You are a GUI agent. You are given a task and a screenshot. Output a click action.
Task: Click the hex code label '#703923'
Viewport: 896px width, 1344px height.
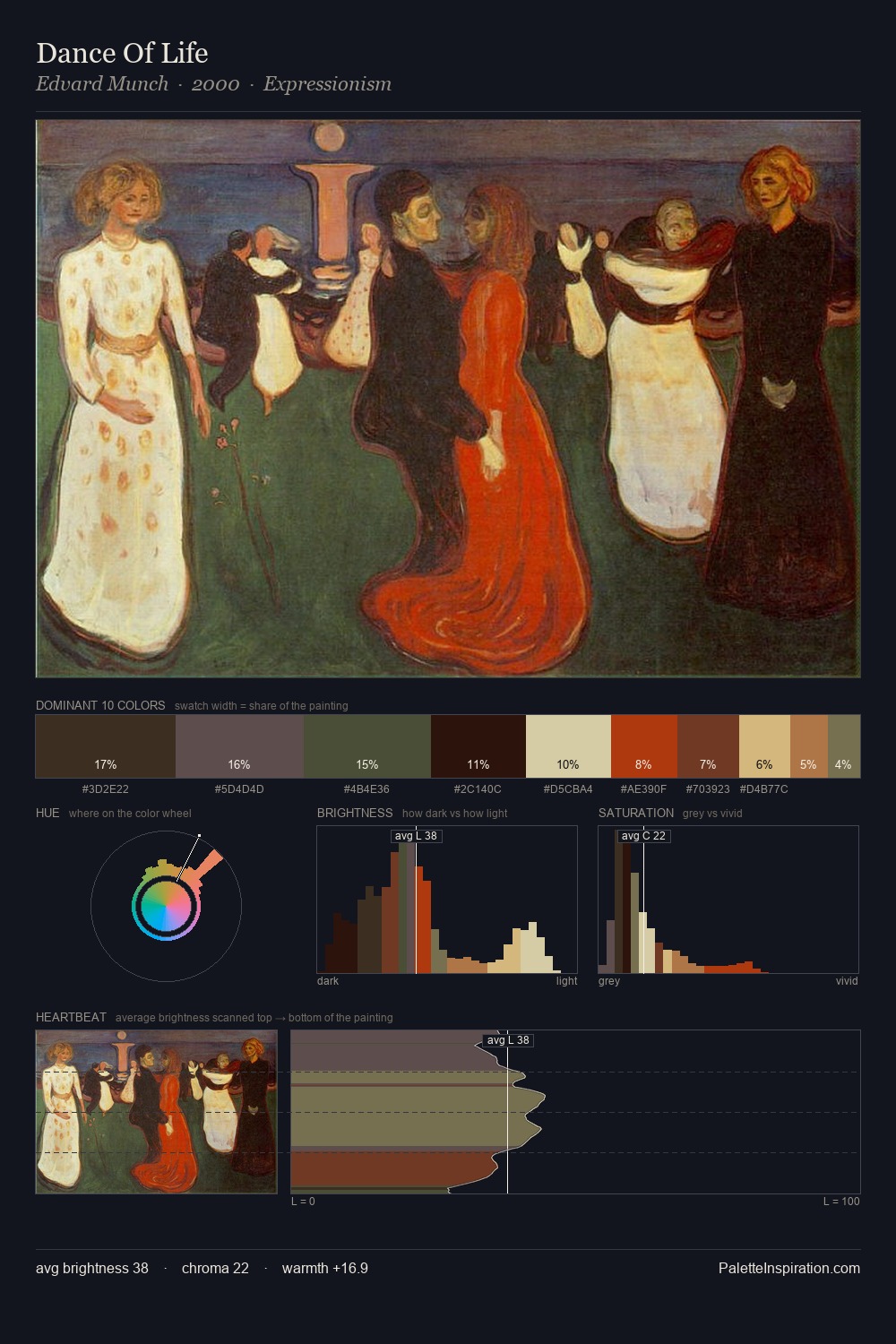[x=708, y=789]
